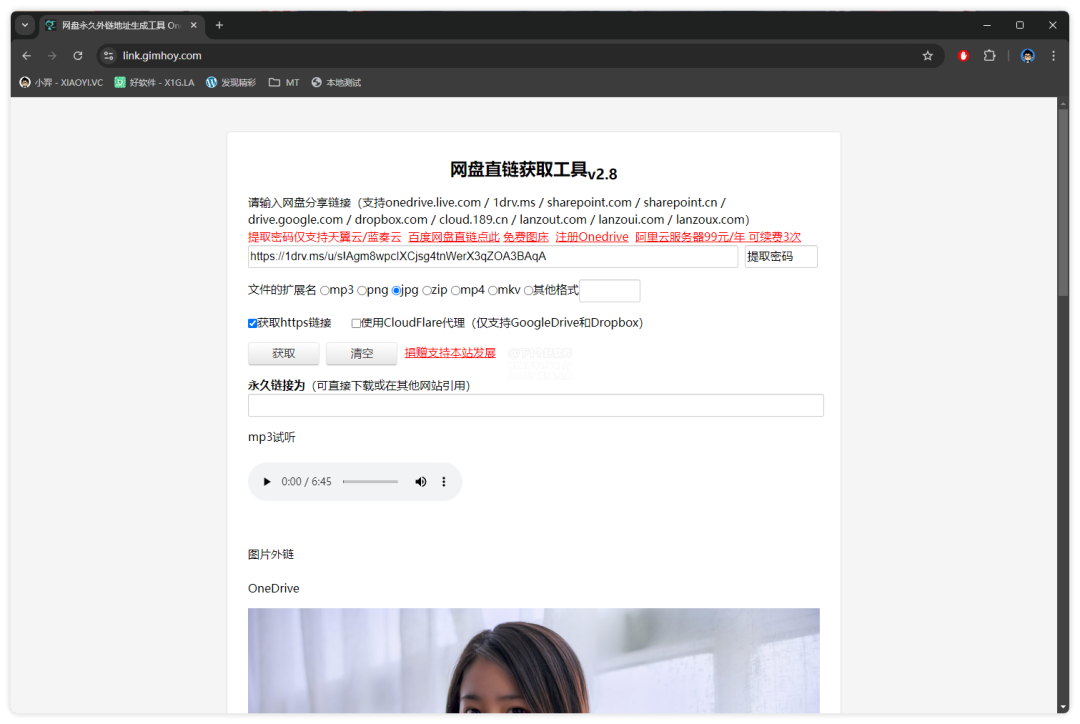Open the extensions puzzle icon
Viewport: 1080px width, 724px height.
pos(990,56)
